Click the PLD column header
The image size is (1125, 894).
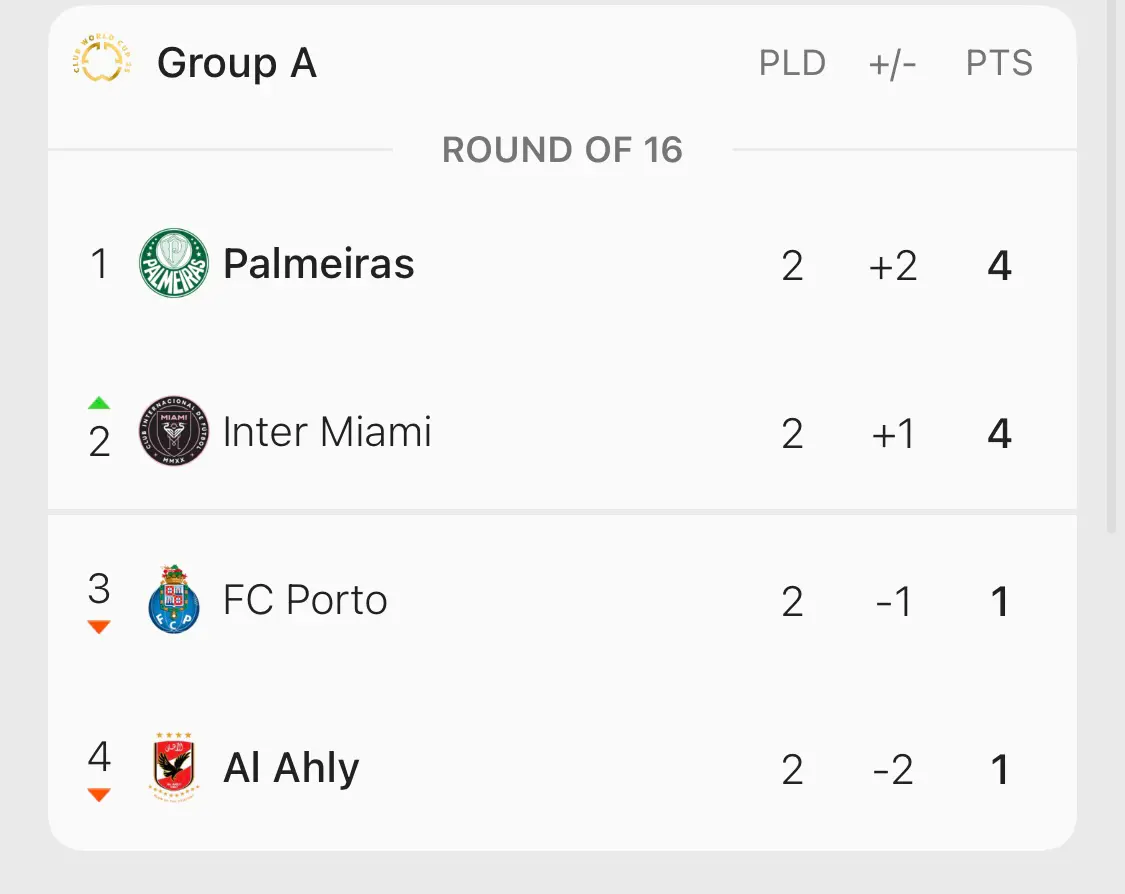coord(792,63)
